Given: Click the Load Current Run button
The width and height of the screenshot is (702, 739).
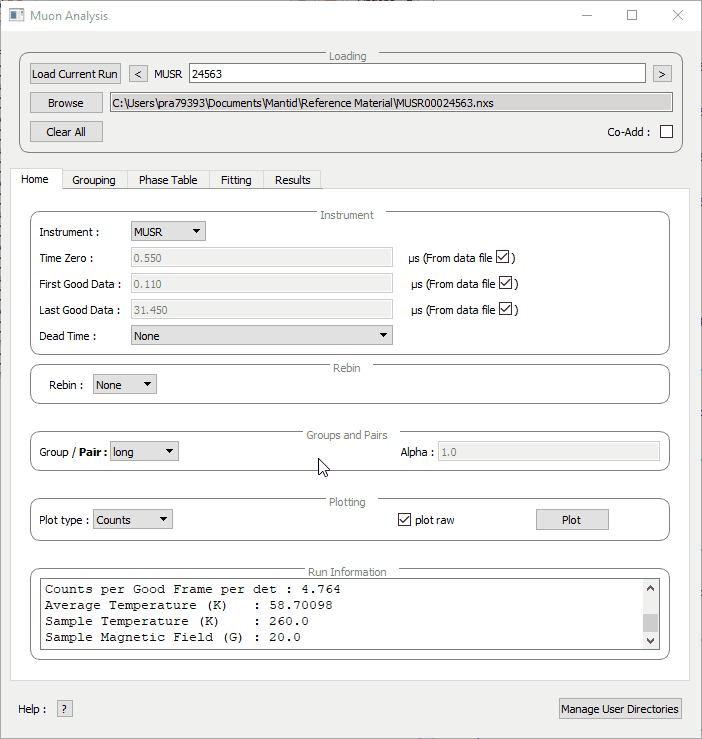Looking at the screenshot, I should 75,74.
